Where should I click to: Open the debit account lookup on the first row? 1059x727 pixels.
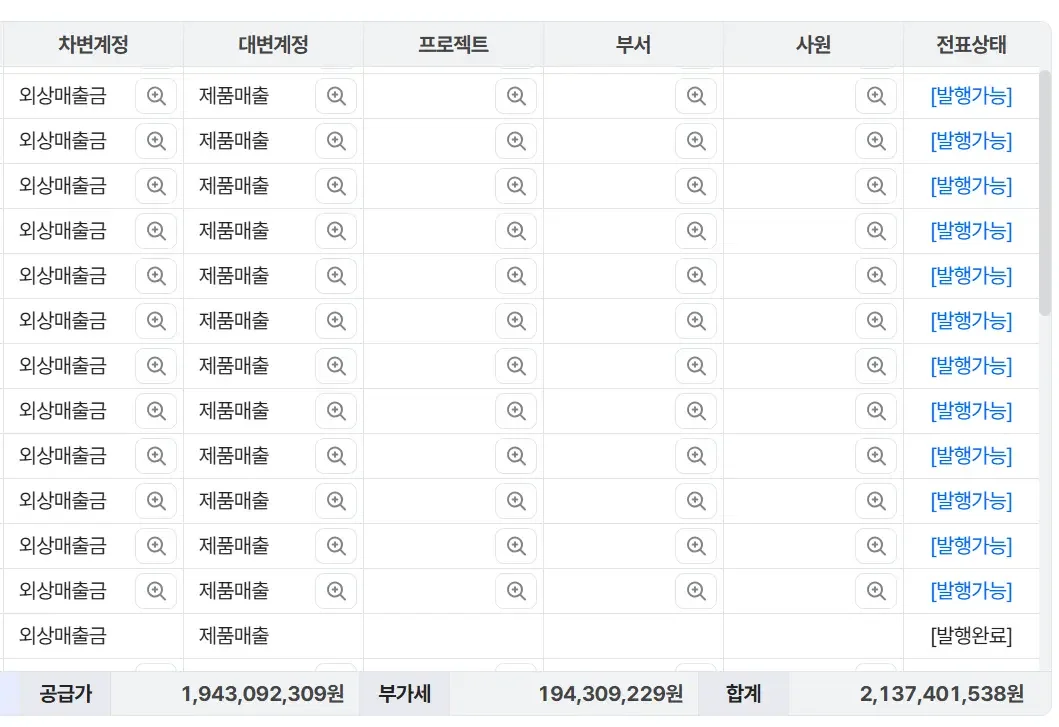click(157, 96)
